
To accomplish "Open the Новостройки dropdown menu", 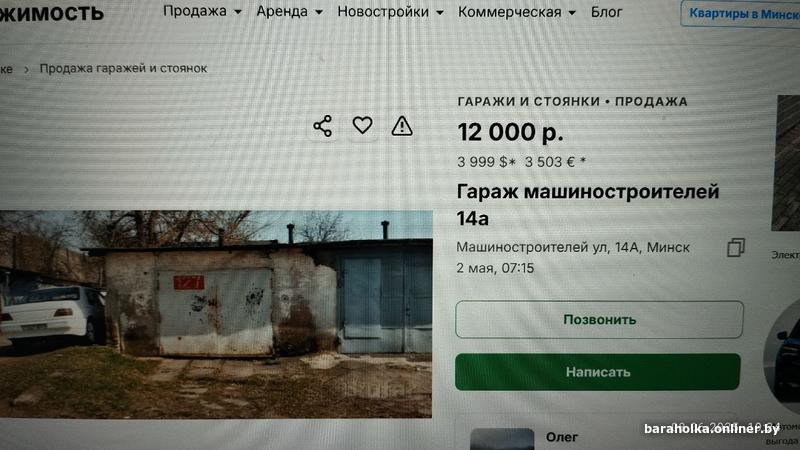I will click(x=390, y=12).
